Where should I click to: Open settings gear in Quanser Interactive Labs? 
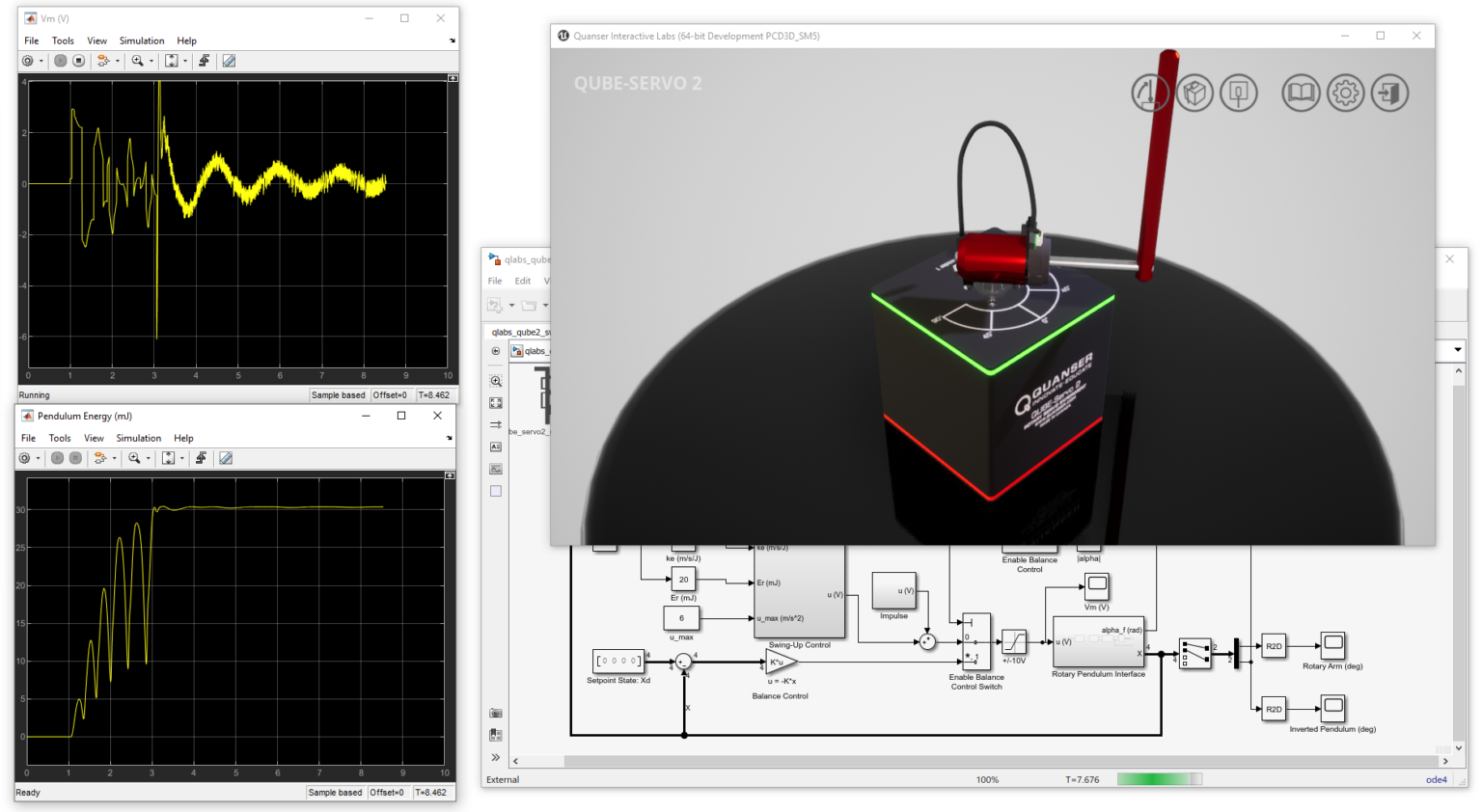coord(1346,94)
